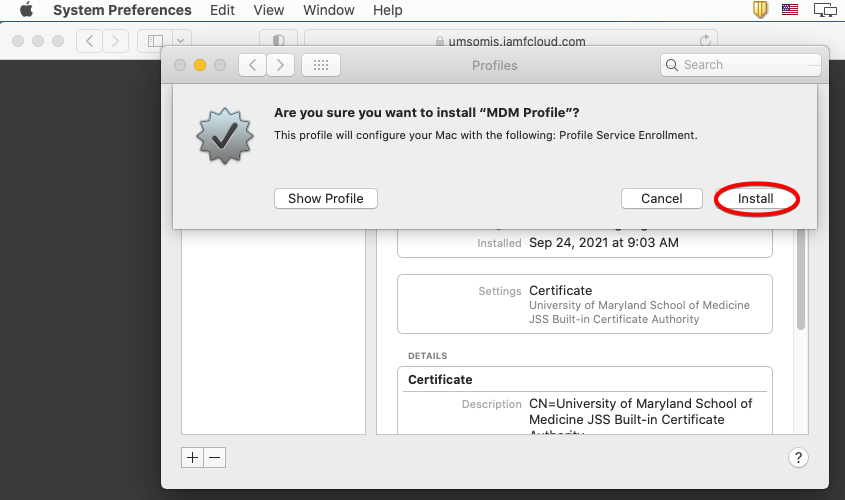Cancel the MDM Profile installation
The width and height of the screenshot is (845, 500).
[x=661, y=199]
